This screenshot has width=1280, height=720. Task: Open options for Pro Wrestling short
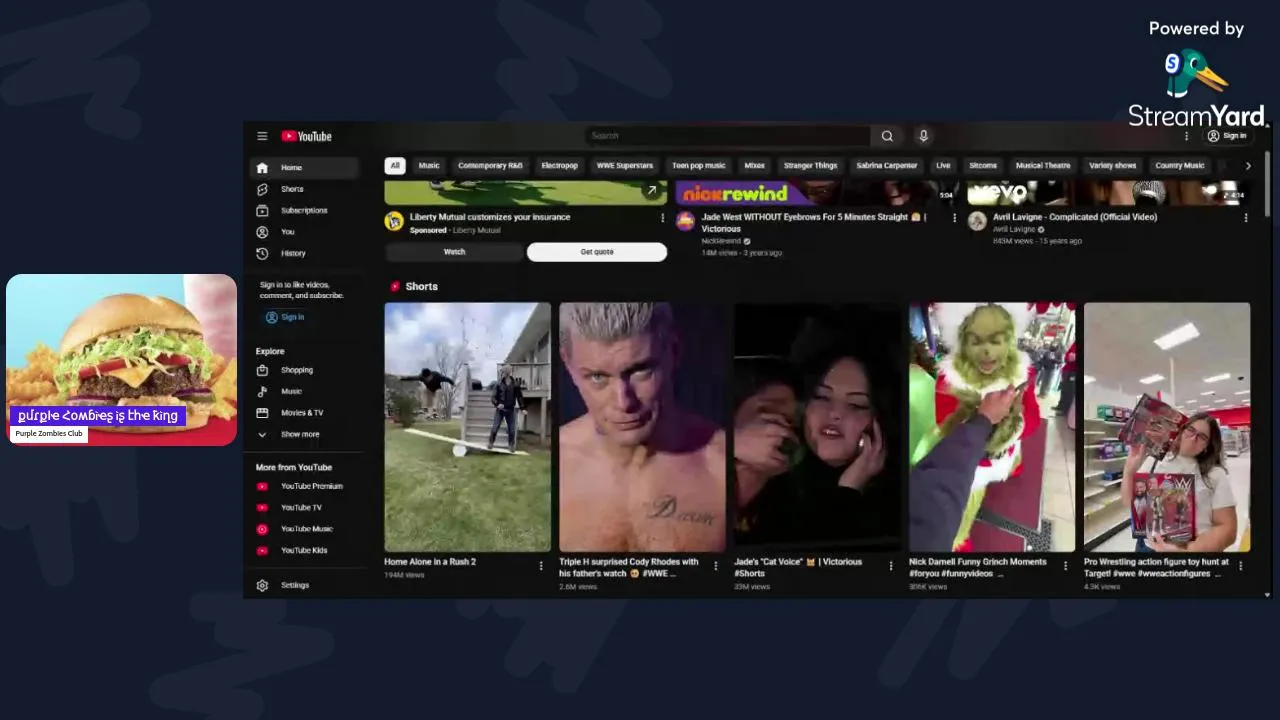pyautogui.click(x=1241, y=566)
